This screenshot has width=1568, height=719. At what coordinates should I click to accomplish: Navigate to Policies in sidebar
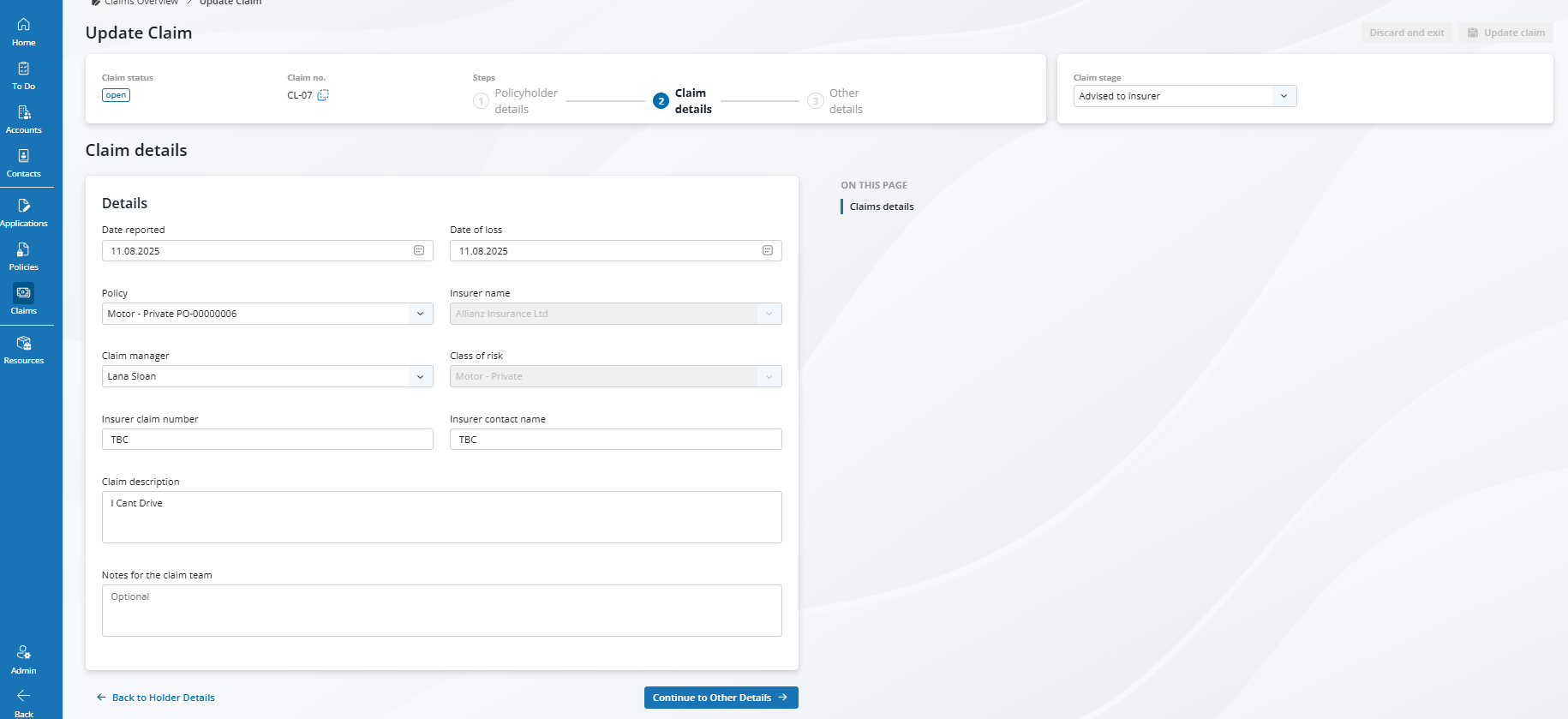(24, 255)
